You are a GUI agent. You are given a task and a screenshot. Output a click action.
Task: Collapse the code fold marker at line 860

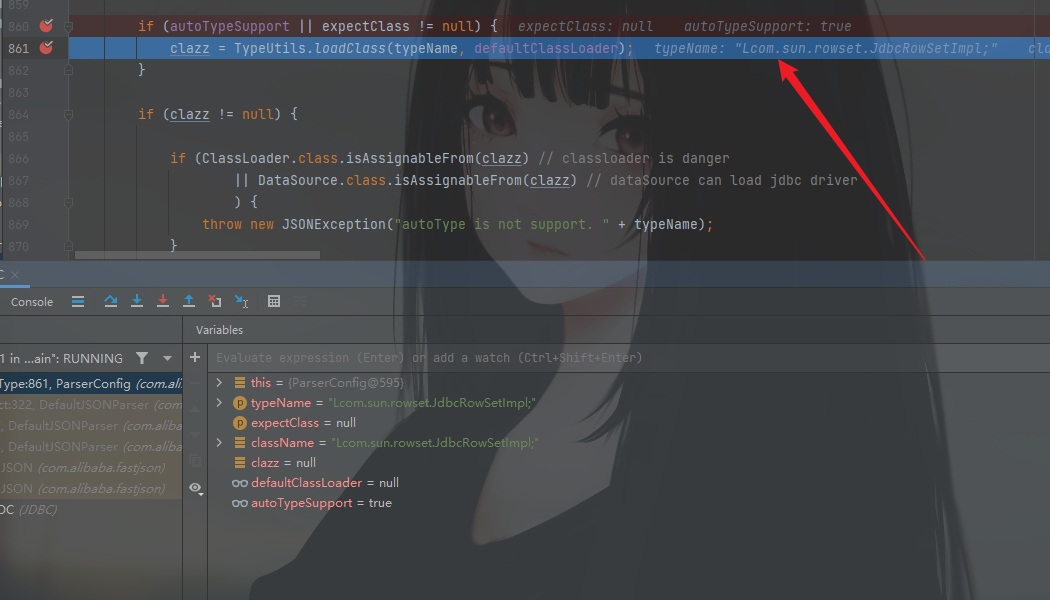[x=68, y=27]
